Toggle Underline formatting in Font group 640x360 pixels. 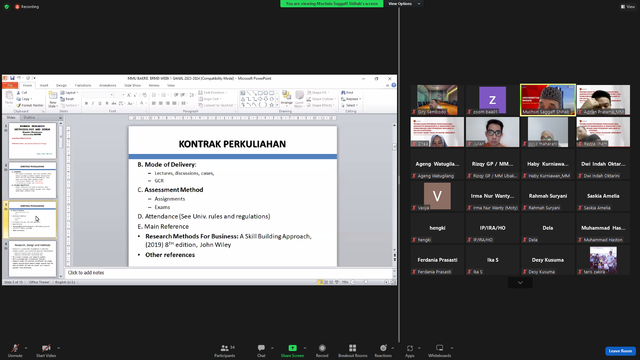tap(100, 103)
